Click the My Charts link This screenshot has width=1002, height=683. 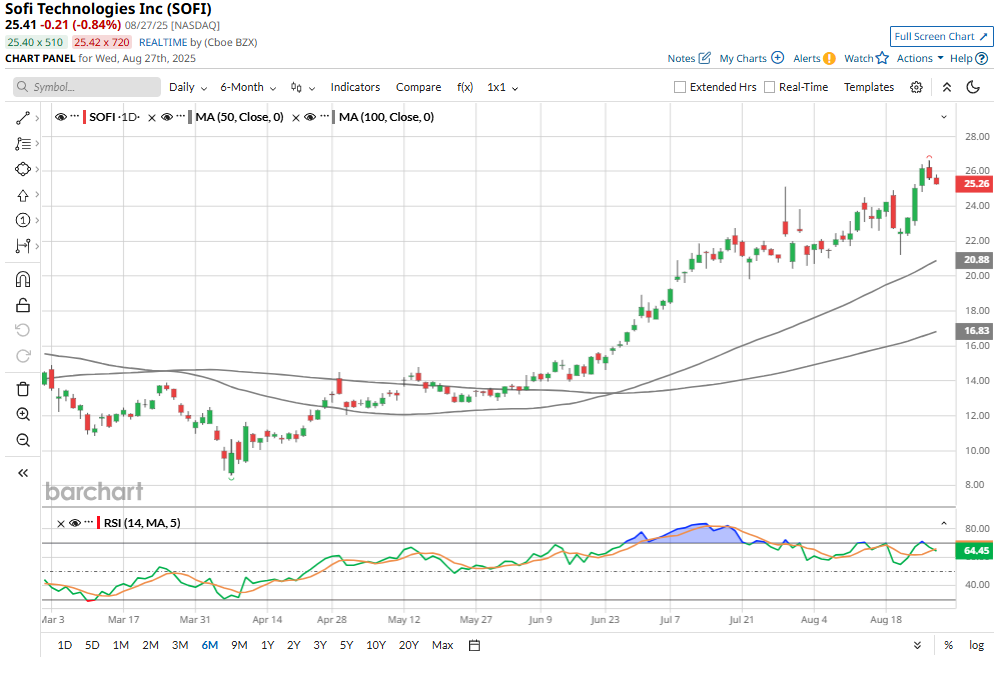pyautogui.click(x=743, y=58)
